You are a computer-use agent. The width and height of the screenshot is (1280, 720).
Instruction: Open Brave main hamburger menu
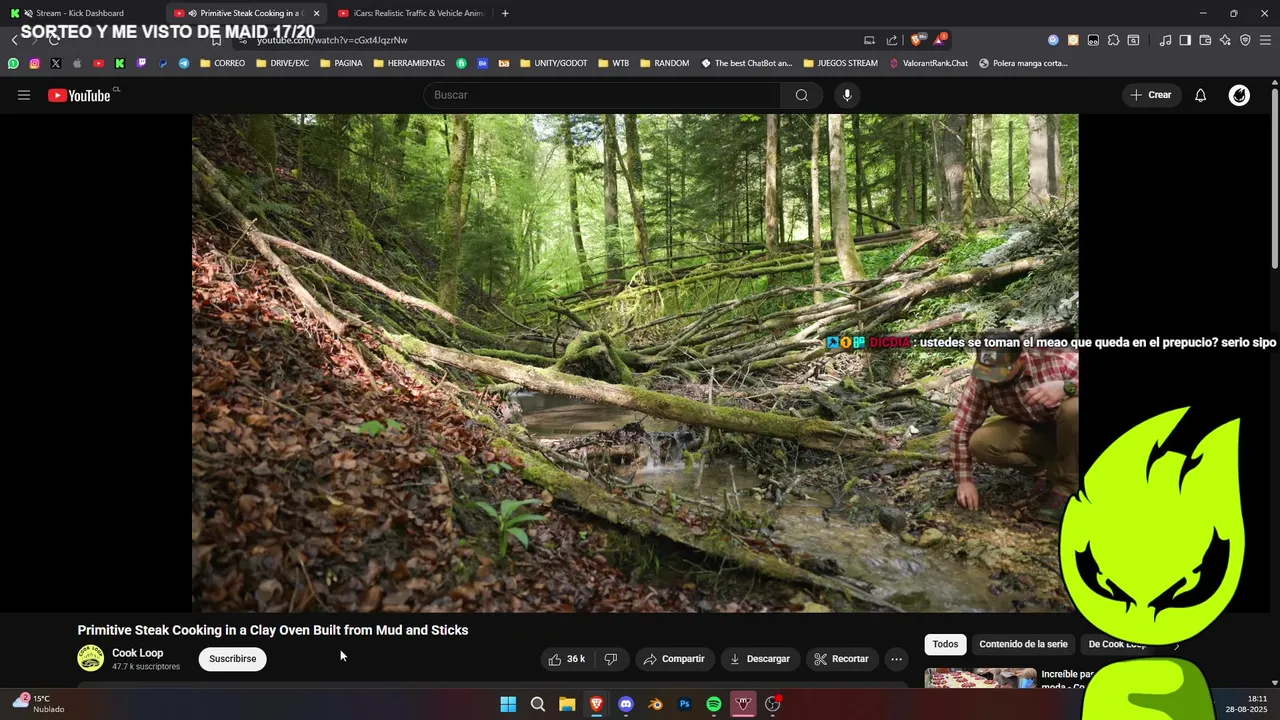1265,40
